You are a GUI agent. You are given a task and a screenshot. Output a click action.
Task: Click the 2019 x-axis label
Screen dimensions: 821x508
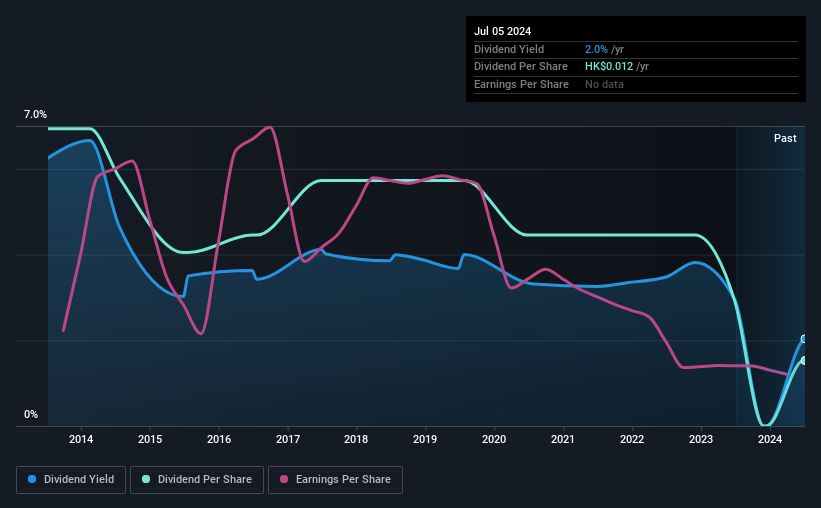point(425,439)
